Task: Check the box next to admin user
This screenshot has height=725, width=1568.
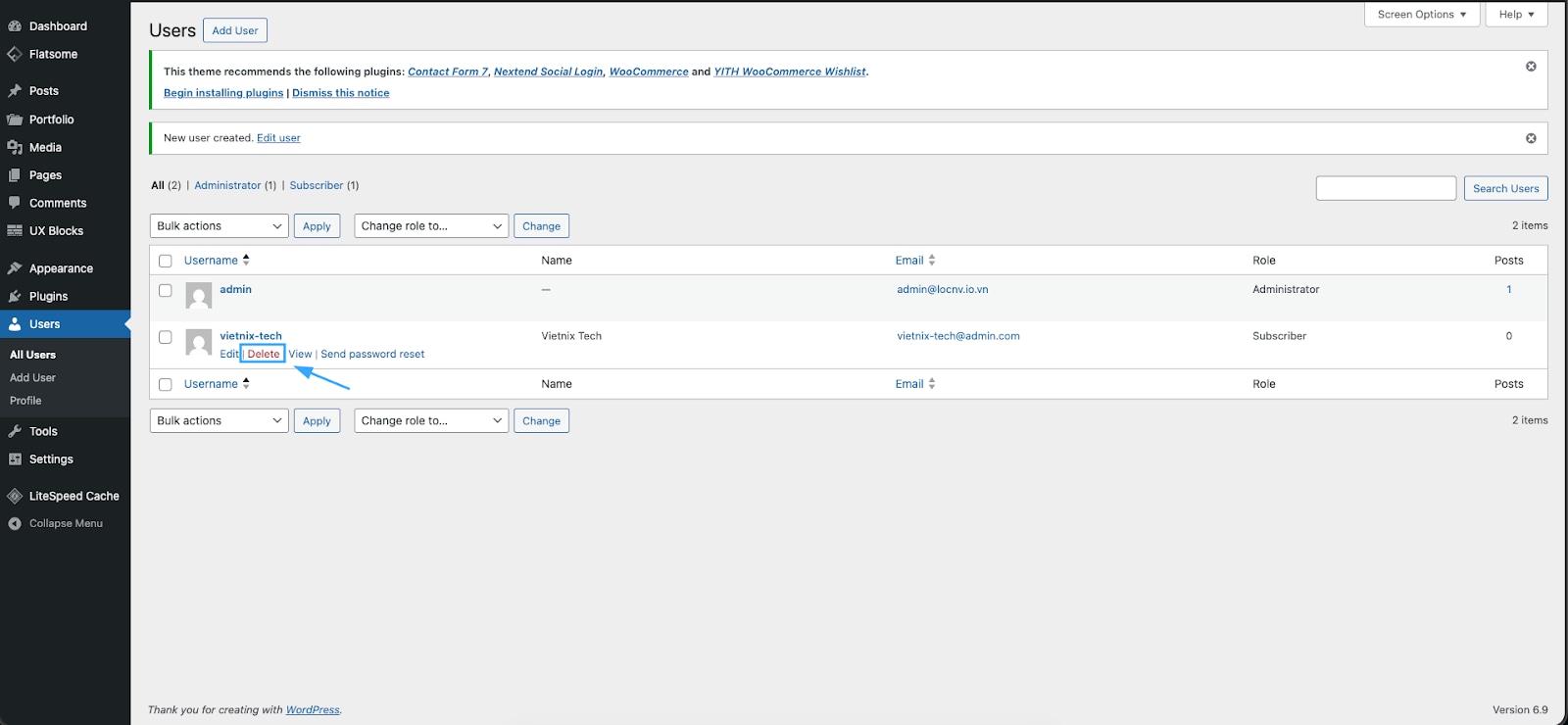Action: (166, 291)
